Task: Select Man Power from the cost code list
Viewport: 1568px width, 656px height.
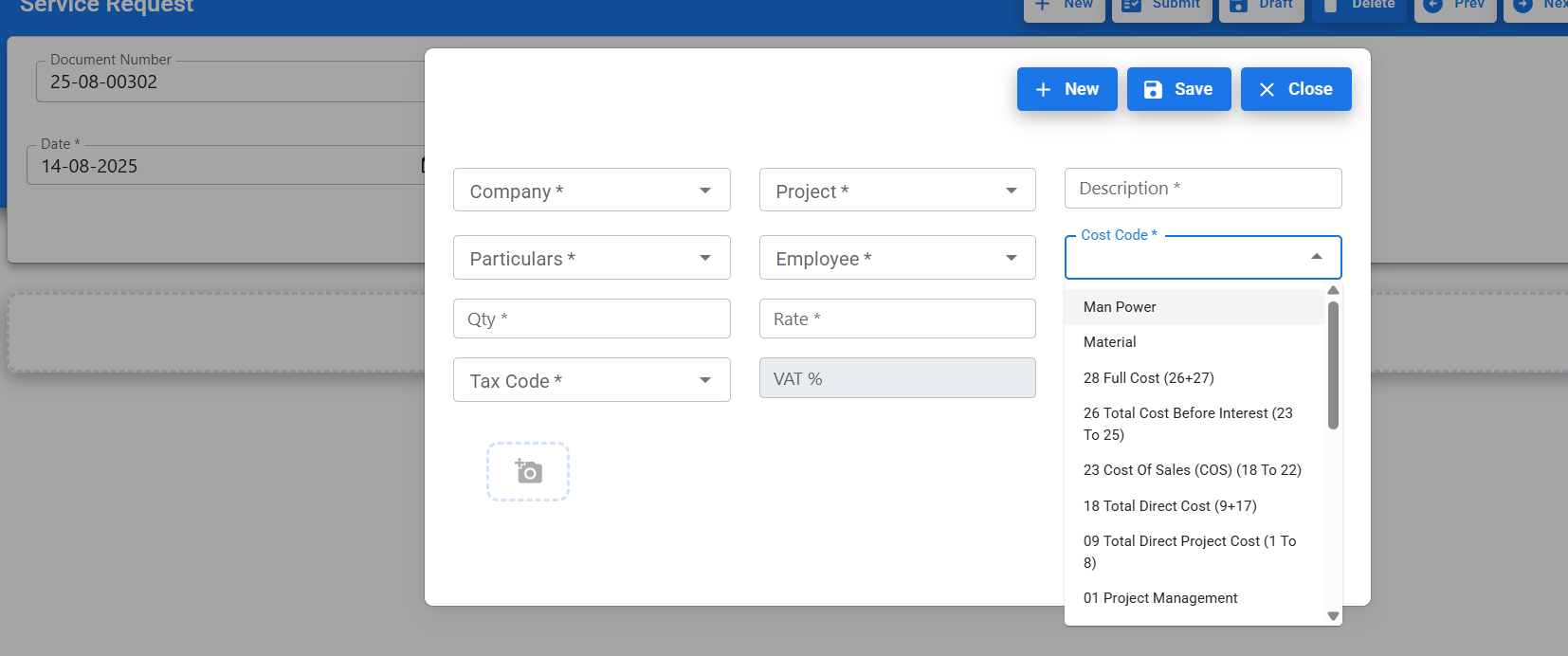Action: pos(1120,307)
